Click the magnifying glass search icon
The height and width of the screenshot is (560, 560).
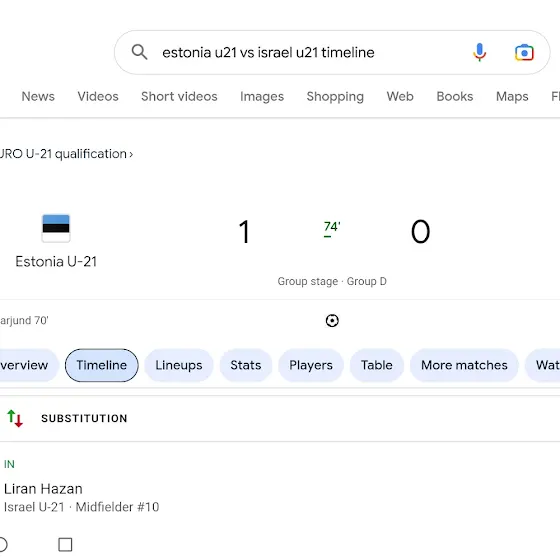point(139,52)
